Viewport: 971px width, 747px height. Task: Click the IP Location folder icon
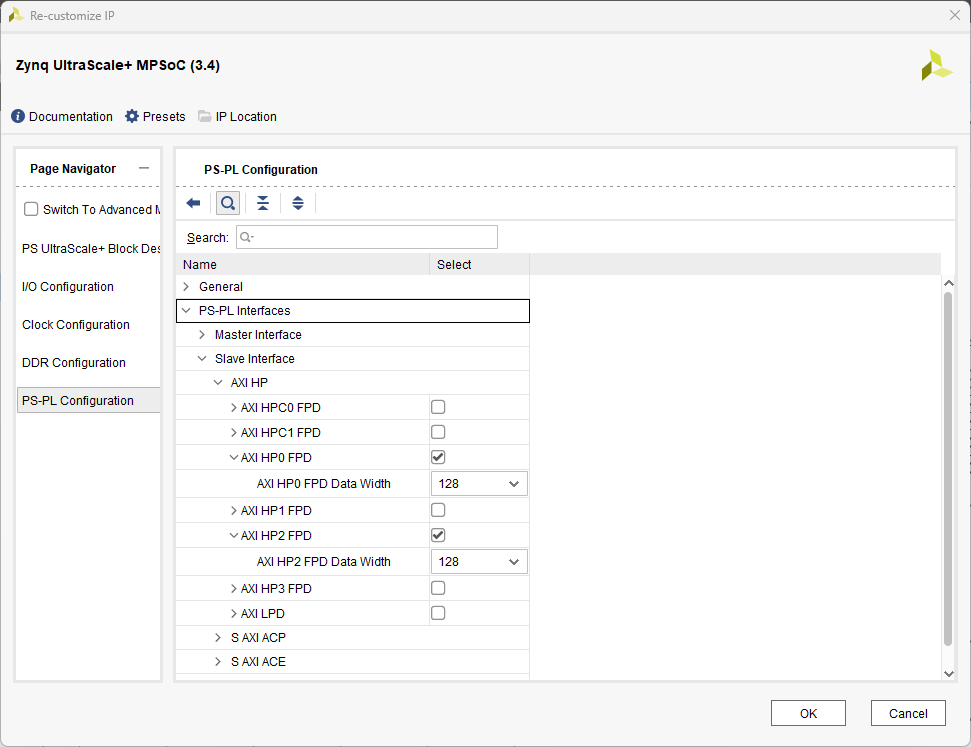pyautogui.click(x=205, y=117)
